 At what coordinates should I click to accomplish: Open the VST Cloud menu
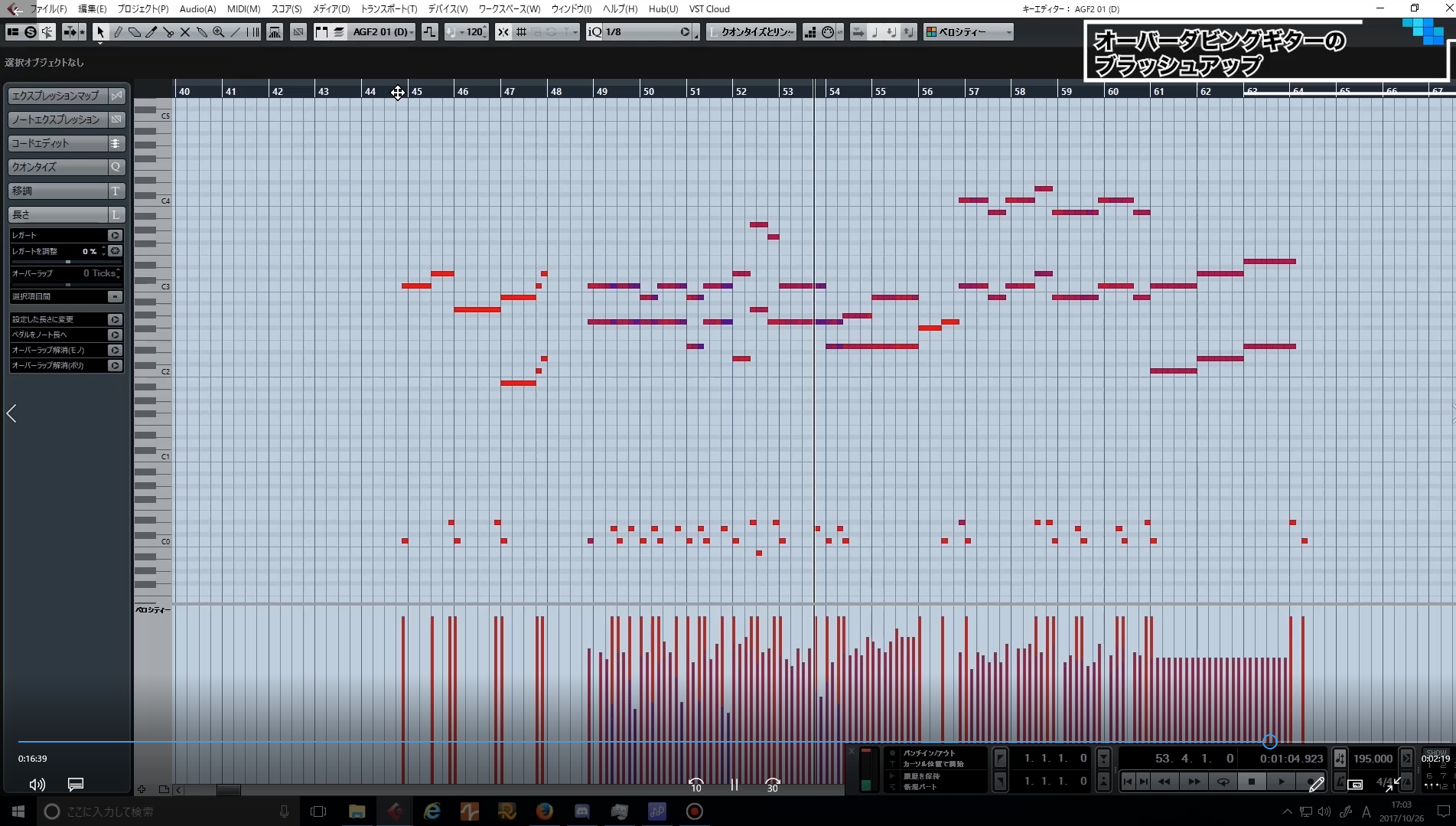pos(709,8)
